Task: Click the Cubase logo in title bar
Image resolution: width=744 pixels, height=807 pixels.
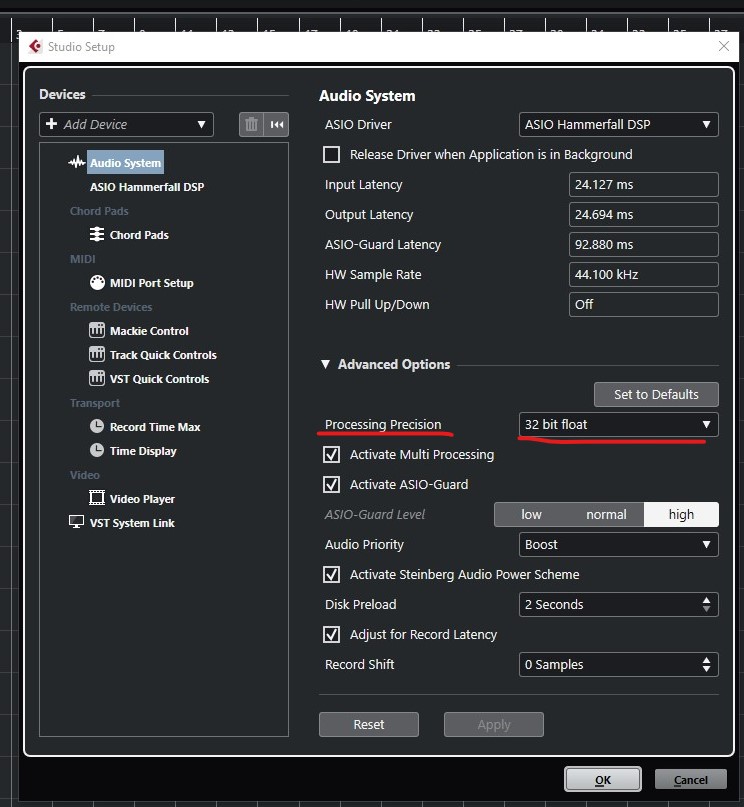Action: [35, 47]
